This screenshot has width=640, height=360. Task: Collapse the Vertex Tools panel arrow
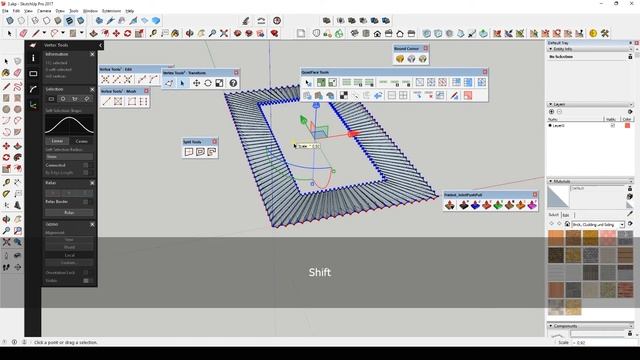tap(100, 45)
